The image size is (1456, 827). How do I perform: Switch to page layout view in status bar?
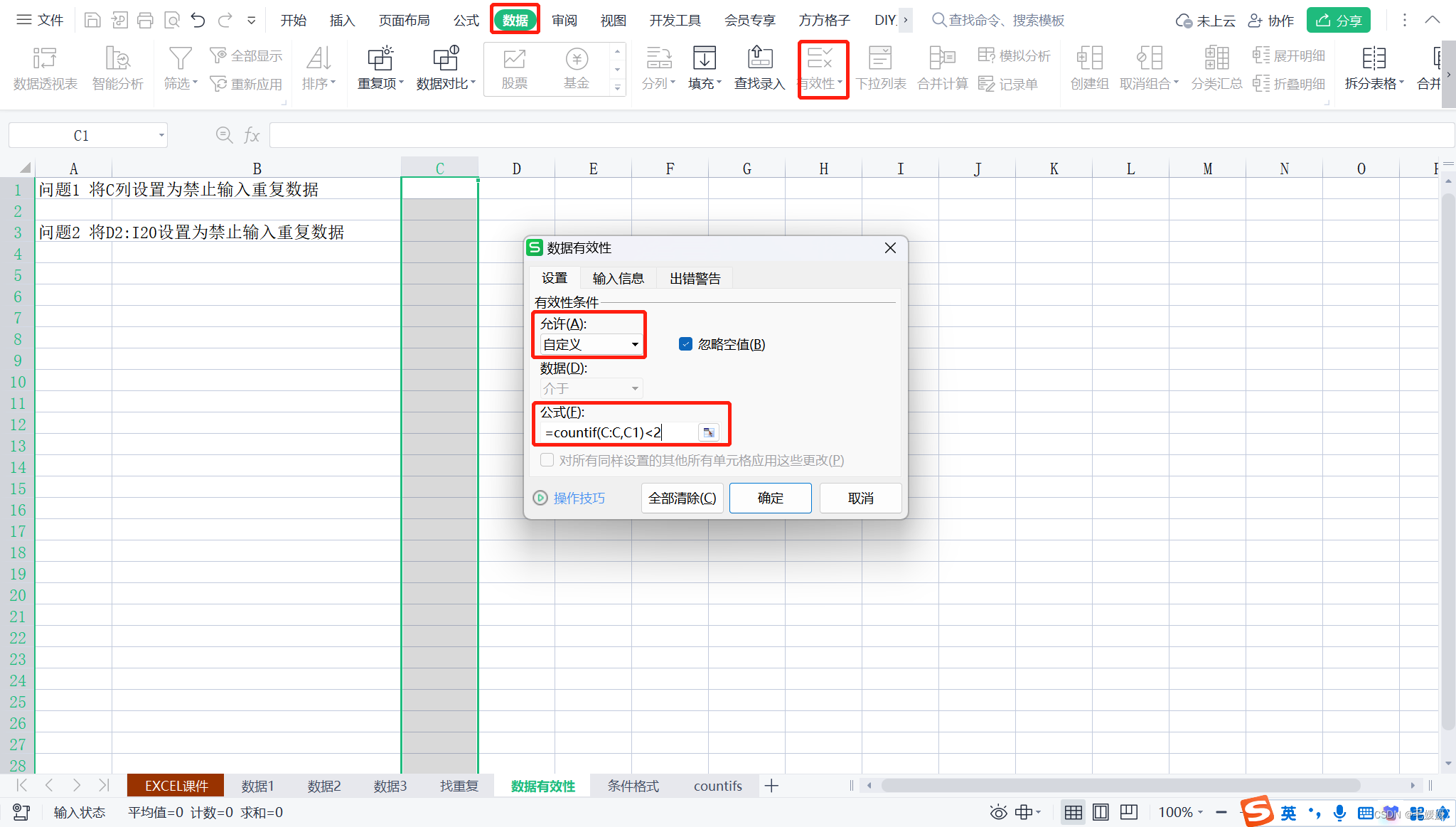coord(1101,812)
